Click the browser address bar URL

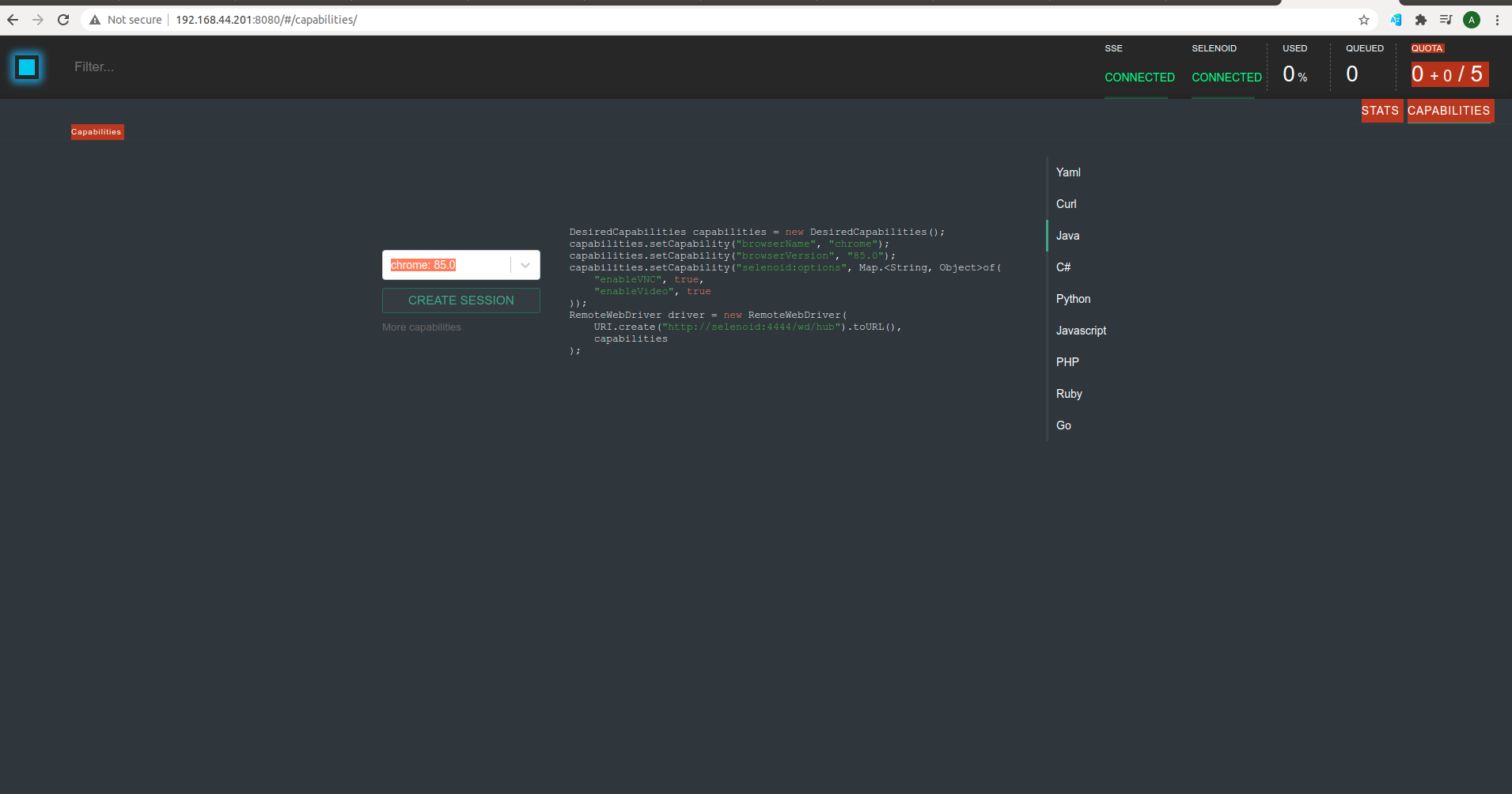[266, 20]
